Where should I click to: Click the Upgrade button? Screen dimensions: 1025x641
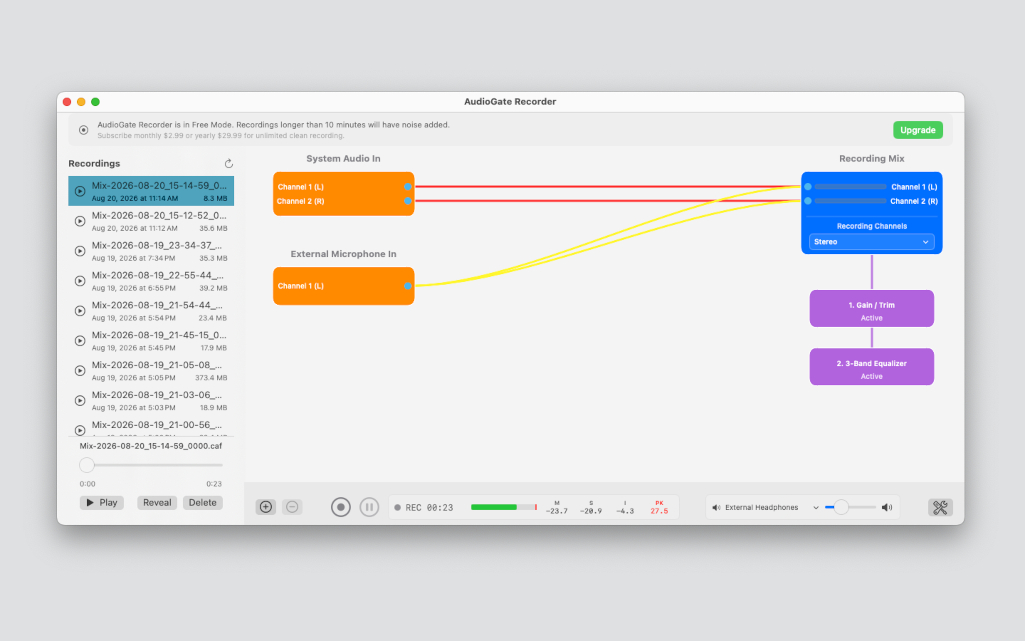tap(918, 130)
